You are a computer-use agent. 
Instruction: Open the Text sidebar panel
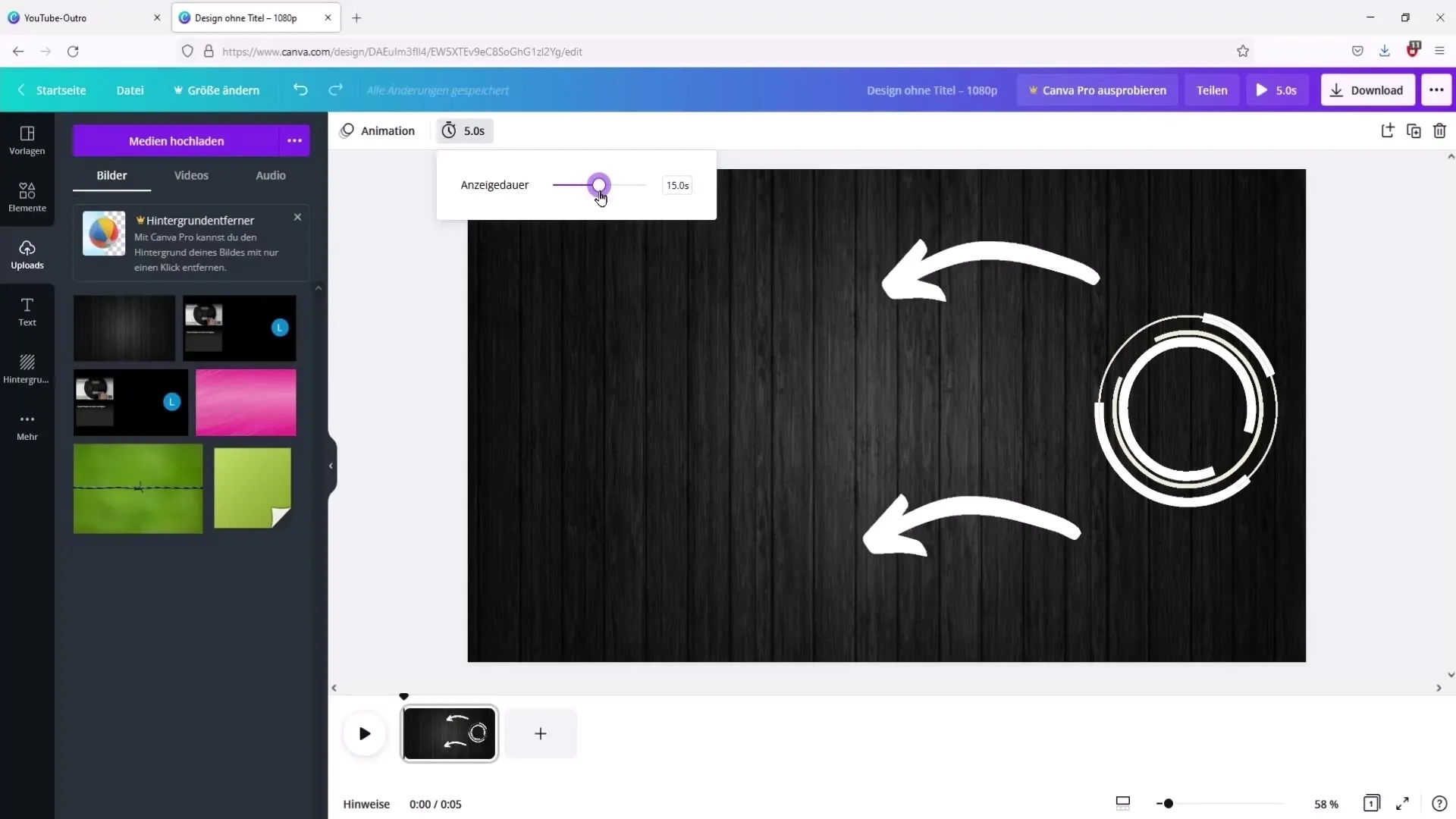pos(27,312)
